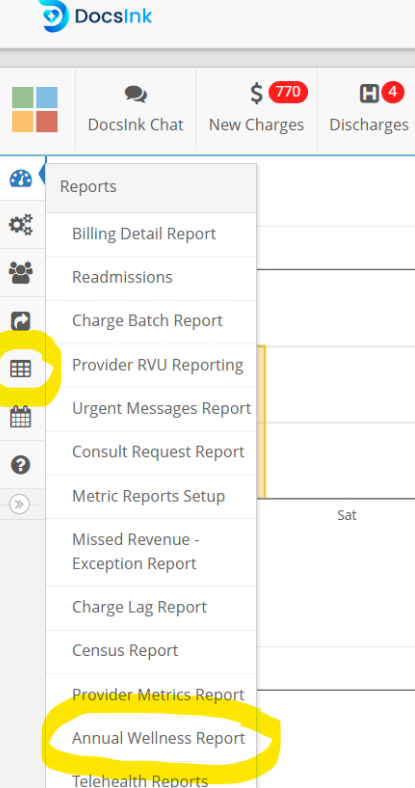
Task: Open the dashboard gauge icon in sidebar
Action: 21,178
